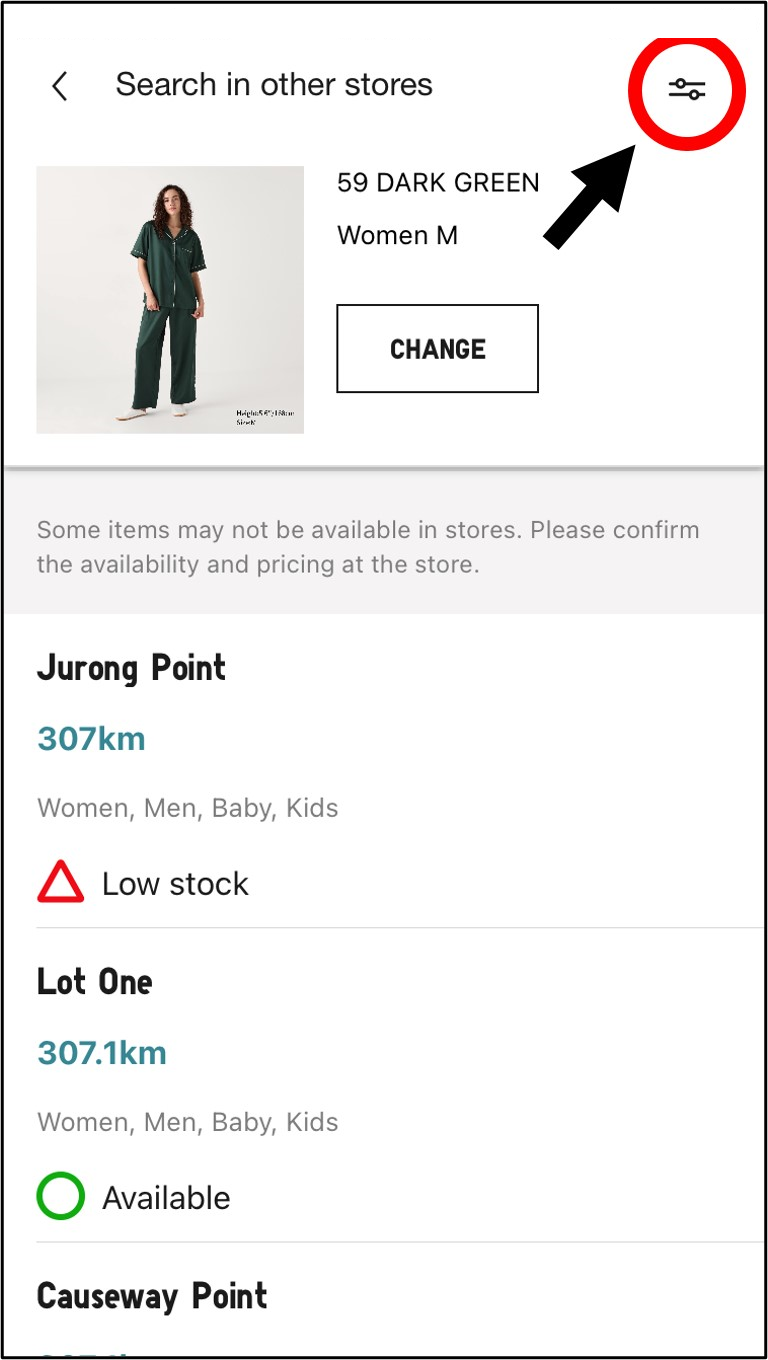The image size is (768, 1360).
Task: Click the red low stock triangle icon
Action: point(61,883)
